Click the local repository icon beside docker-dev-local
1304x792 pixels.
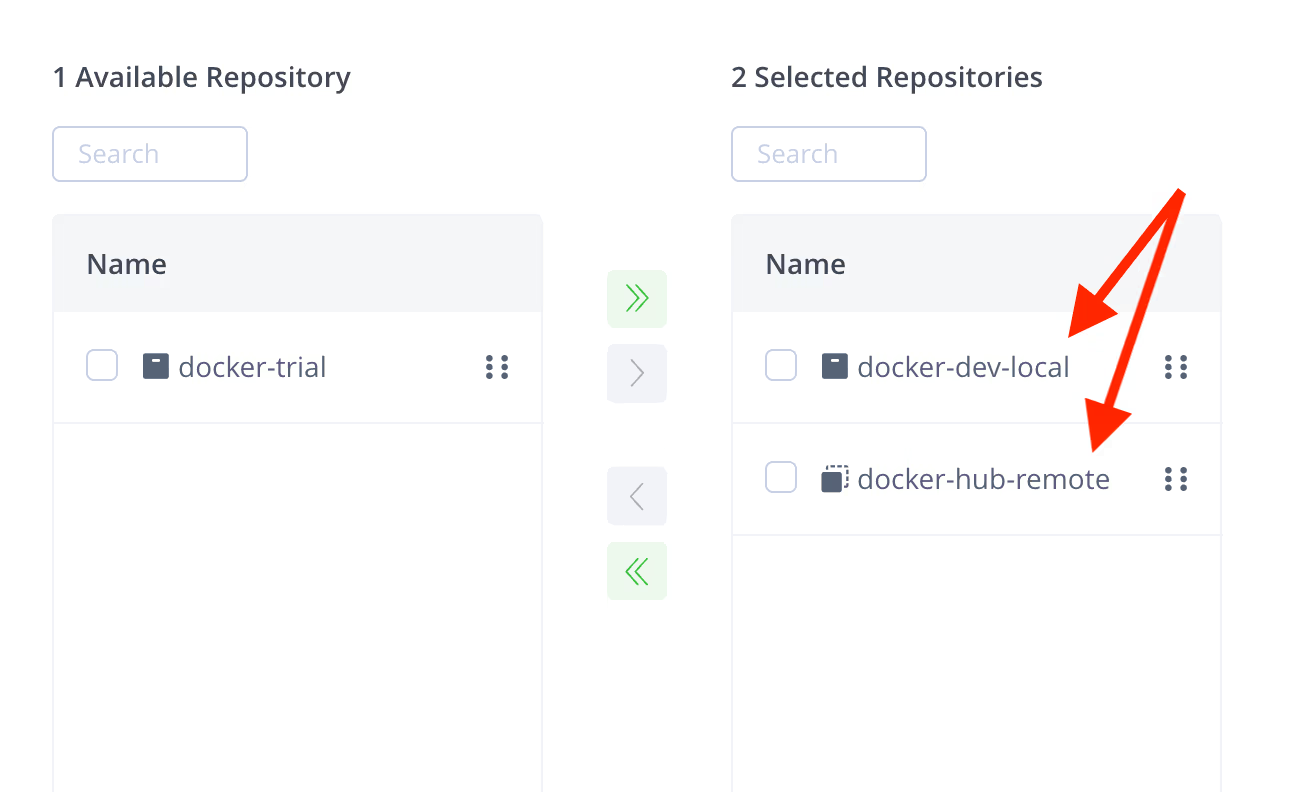[x=835, y=366]
